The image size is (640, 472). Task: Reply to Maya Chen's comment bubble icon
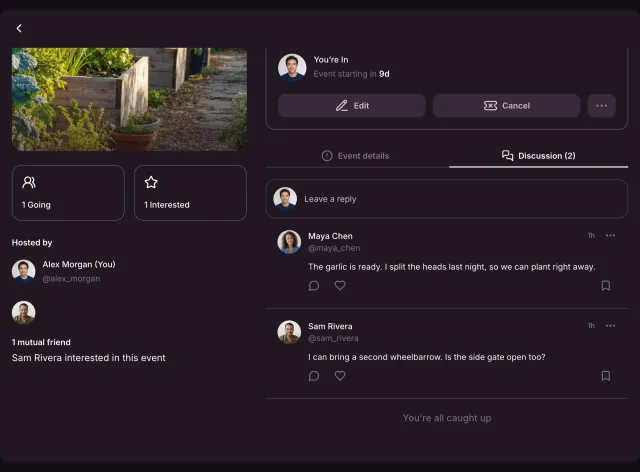(314, 285)
